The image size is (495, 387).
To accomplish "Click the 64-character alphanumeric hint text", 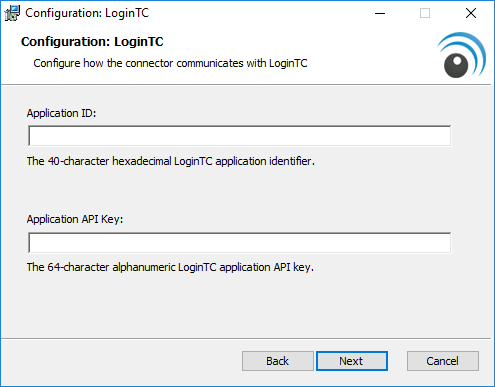I will 170,267.
